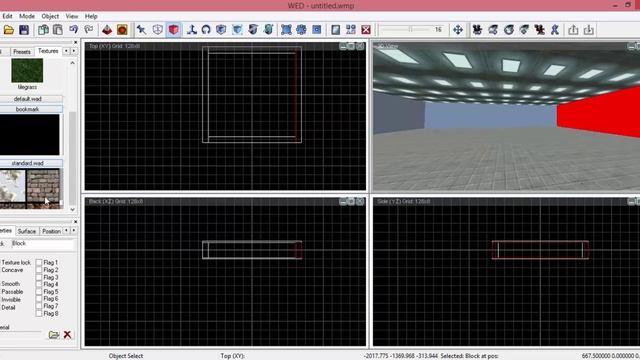Click the red X delete toolbar icon

point(366,30)
